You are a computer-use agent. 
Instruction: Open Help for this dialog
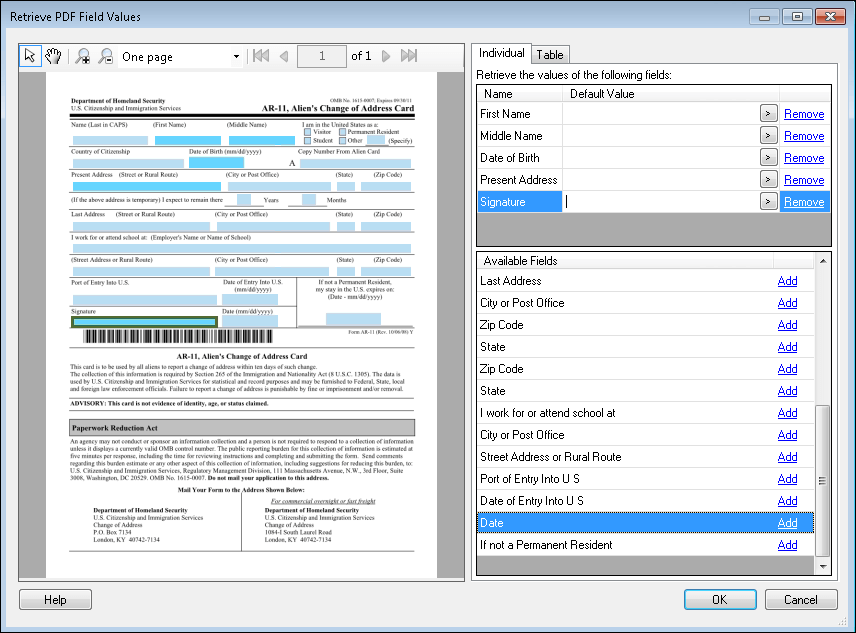coord(55,600)
